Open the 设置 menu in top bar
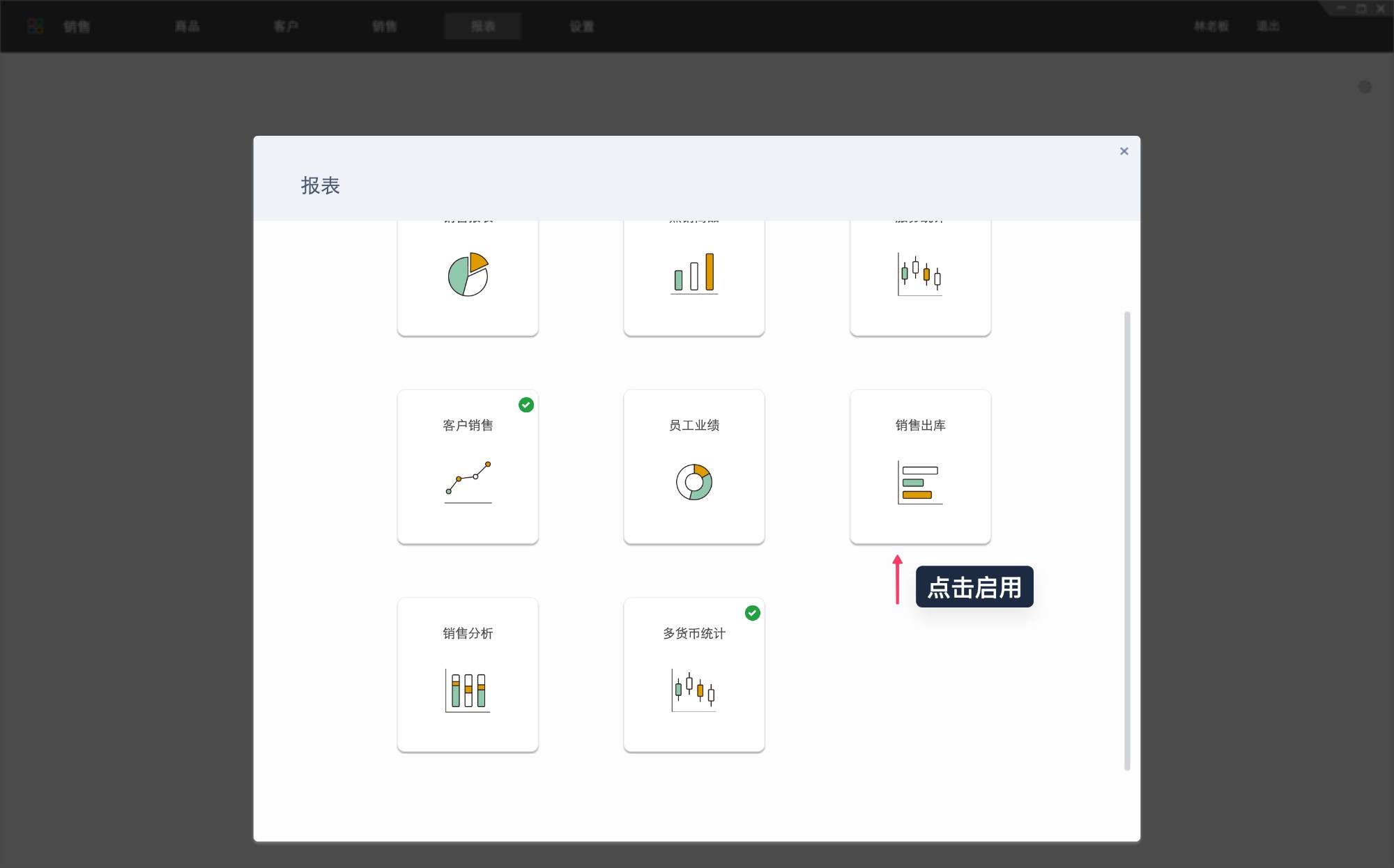The height and width of the screenshot is (868, 1394). (582, 26)
